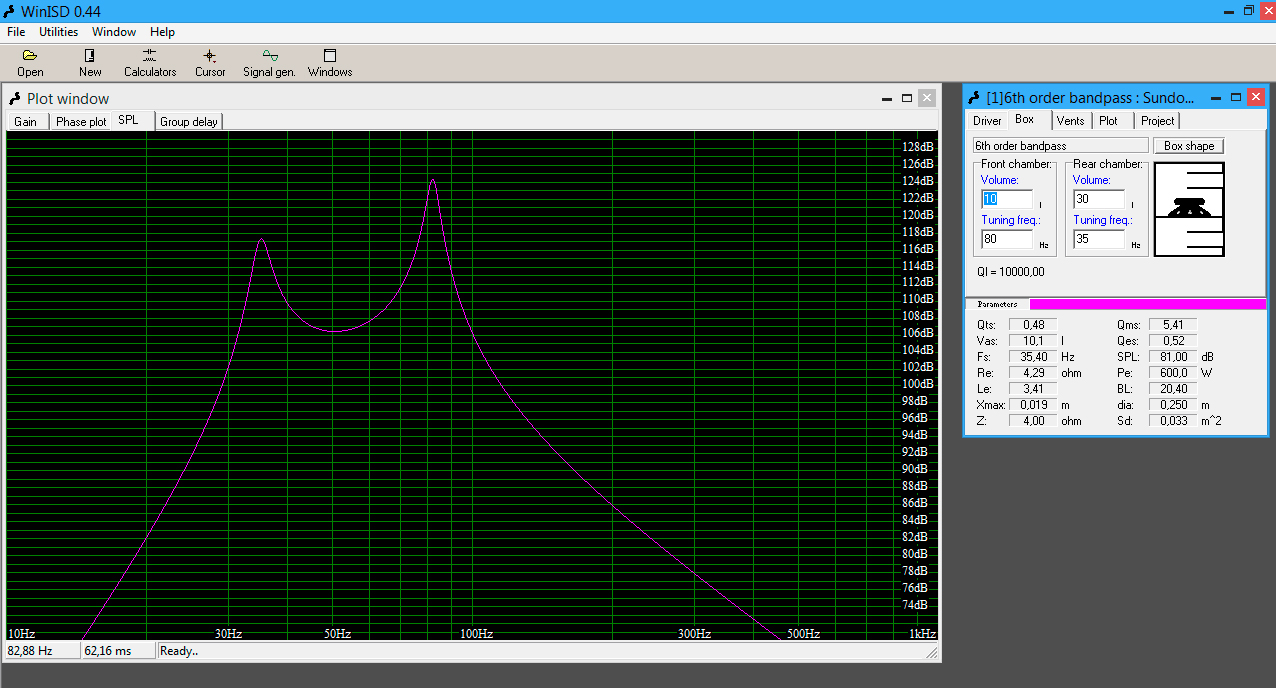The height and width of the screenshot is (688, 1276).
Task: Click the rear chamber Tuning freq field
Action: [x=1099, y=239]
